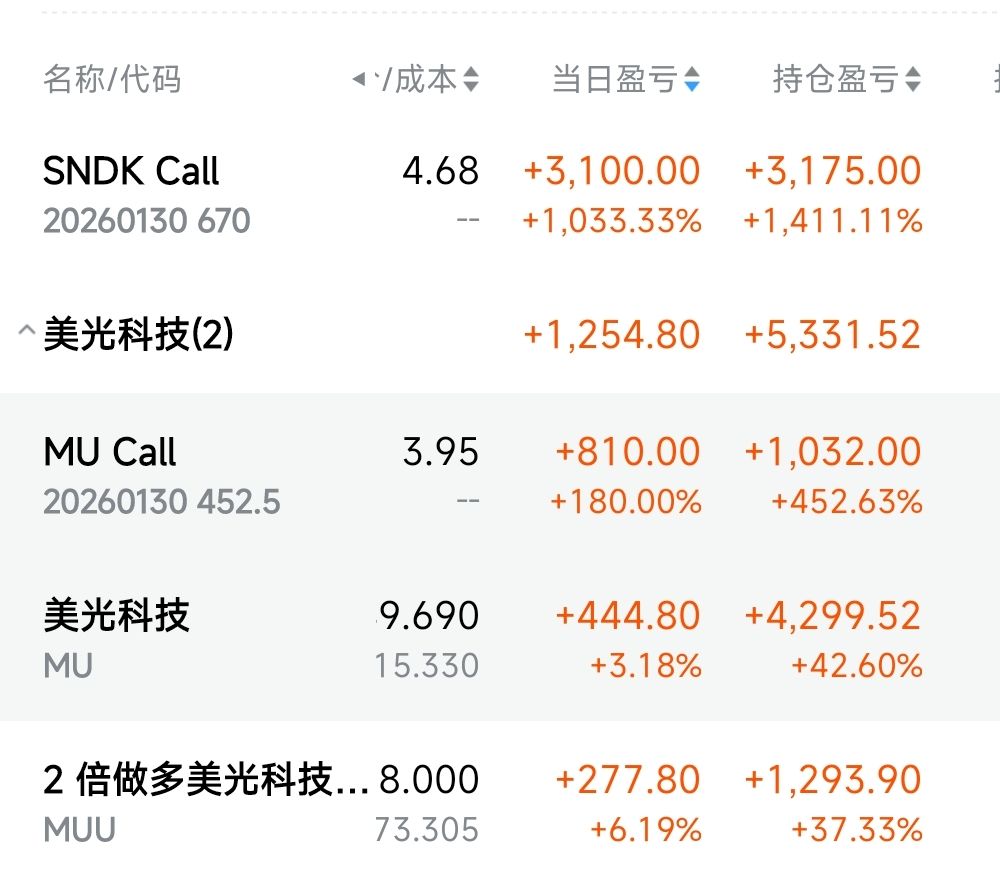This screenshot has width=1000, height=871.
Task: Tap the sort arrows beside 成本 header
Action: (x=471, y=80)
